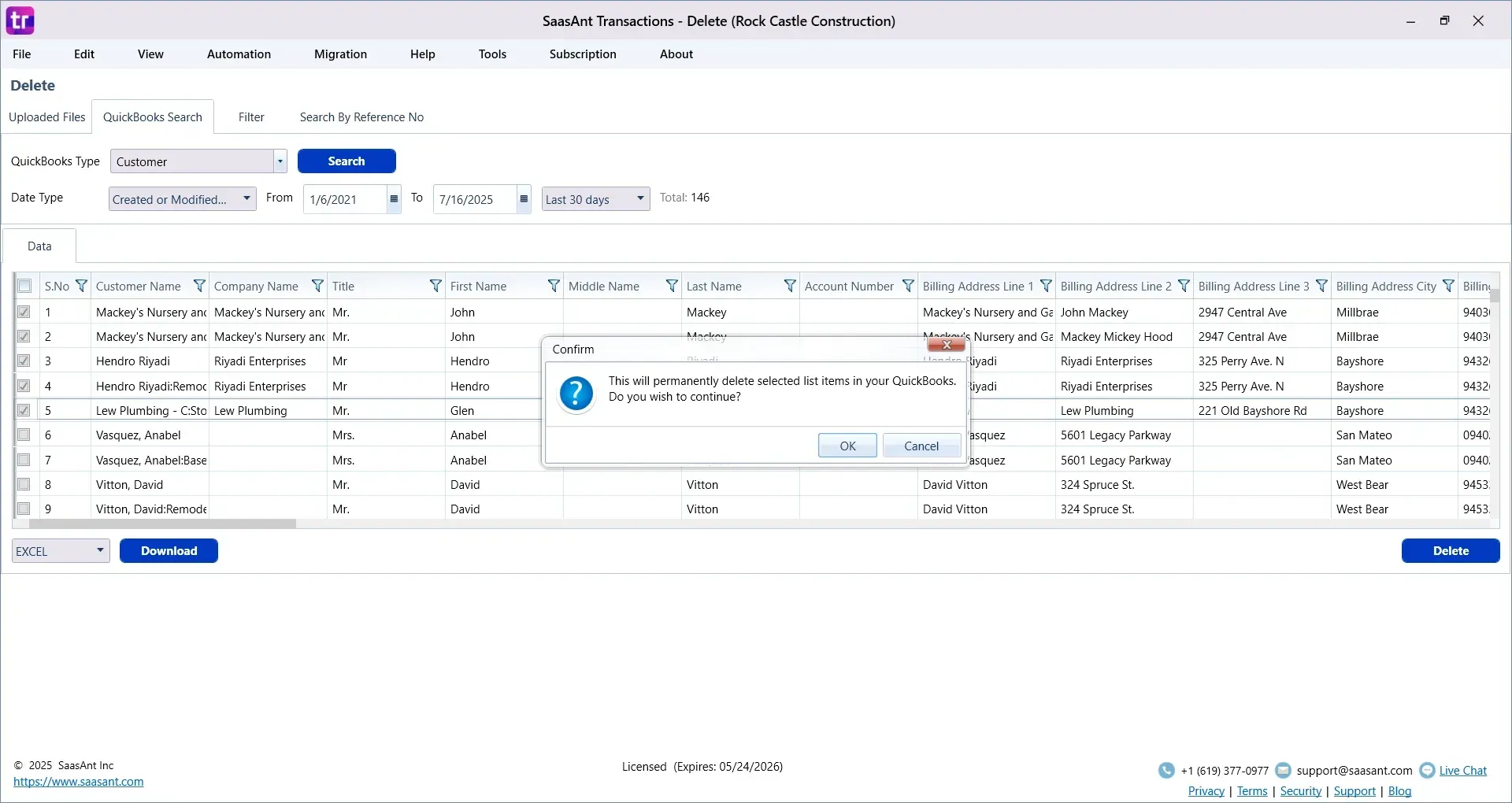Viewport: 1512px width, 803px height.
Task: Click the Live Chat bubble icon
Action: coord(1427,771)
